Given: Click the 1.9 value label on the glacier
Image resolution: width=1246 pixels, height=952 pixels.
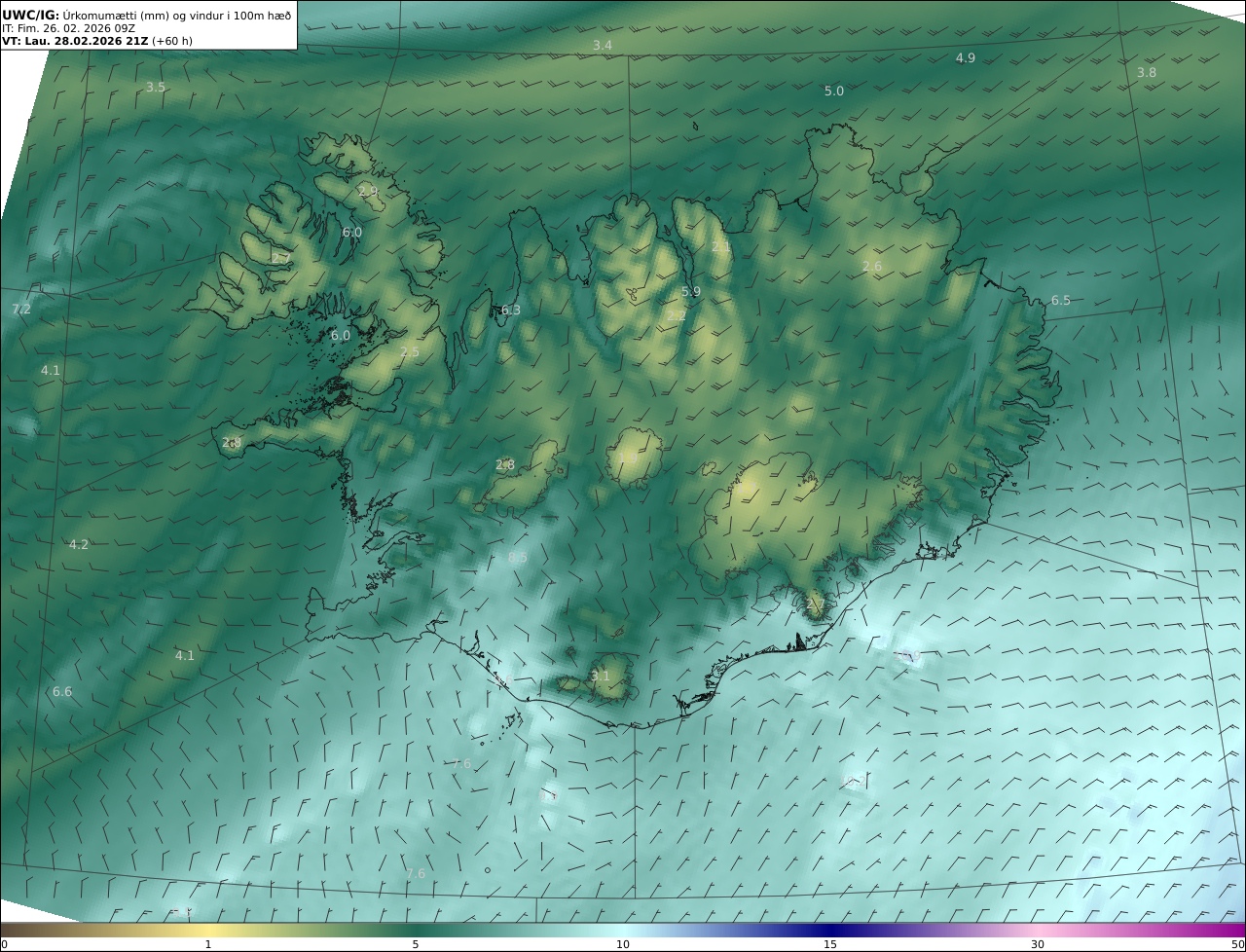Looking at the screenshot, I should point(628,458).
